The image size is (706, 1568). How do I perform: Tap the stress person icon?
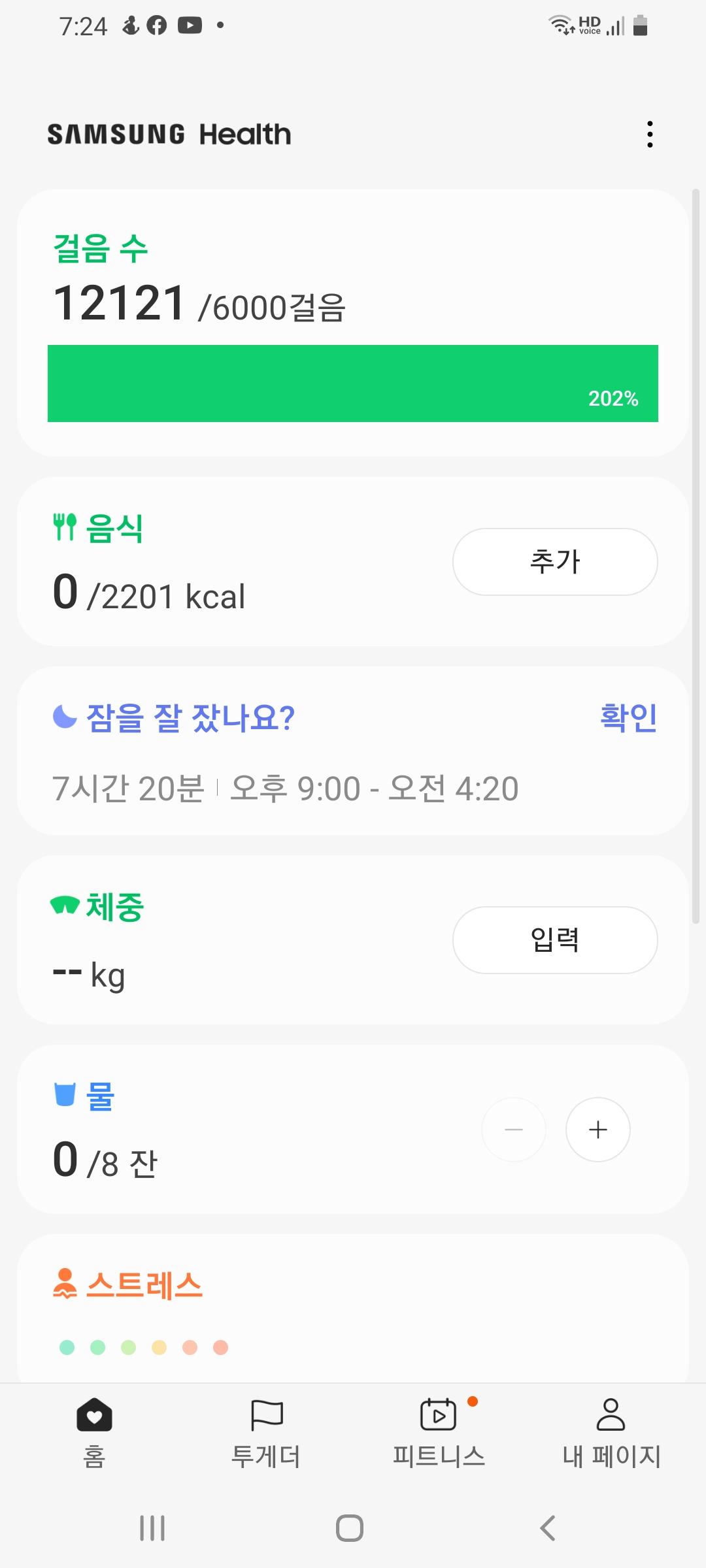coord(65,1283)
